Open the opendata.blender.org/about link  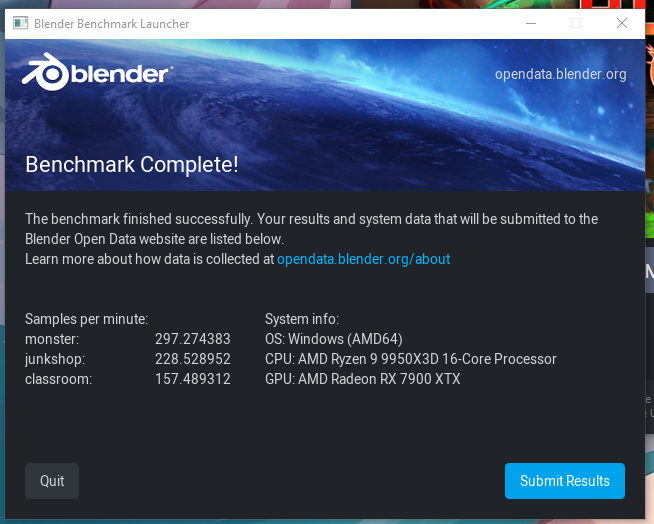(363, 259)
